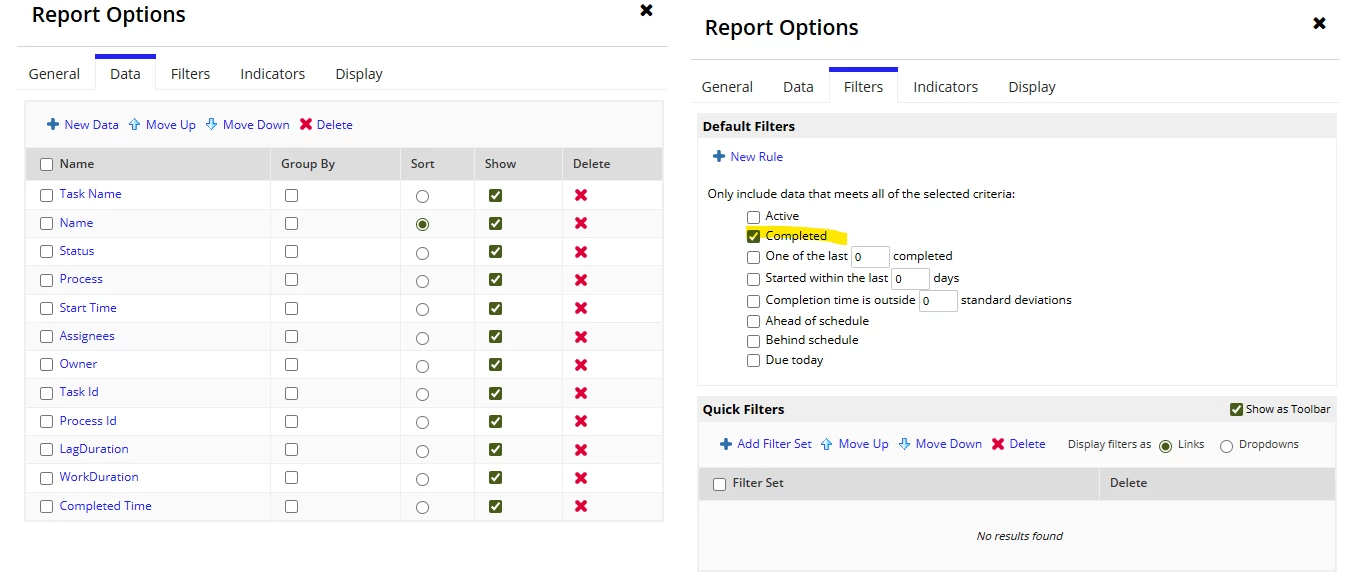Click Add Filter Set in Quick Filters
This screenshot has width=1345, height=577.
tap(766, 444)
